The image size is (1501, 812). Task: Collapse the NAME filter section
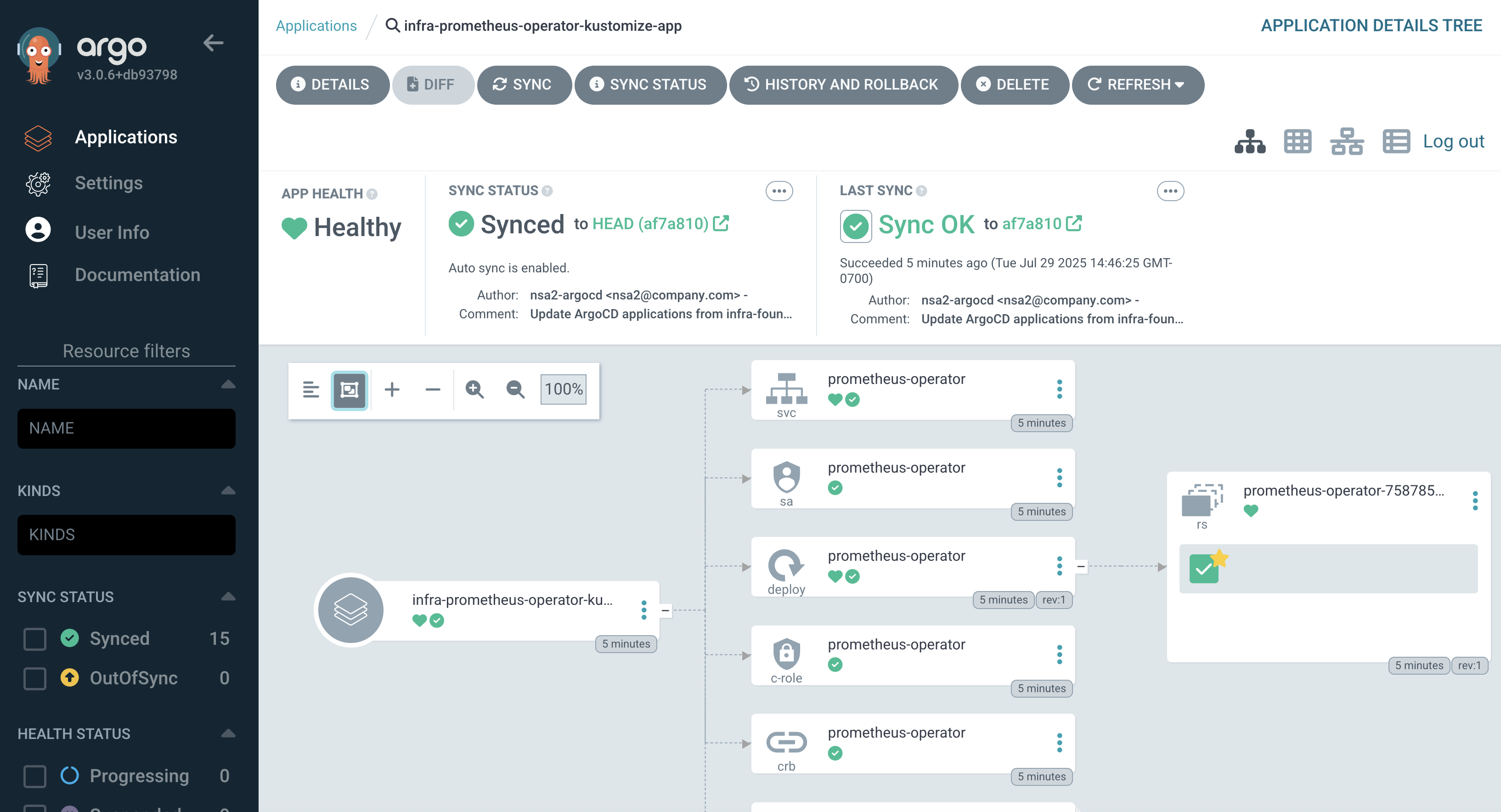pyautogui.click(x=228, y=384)
